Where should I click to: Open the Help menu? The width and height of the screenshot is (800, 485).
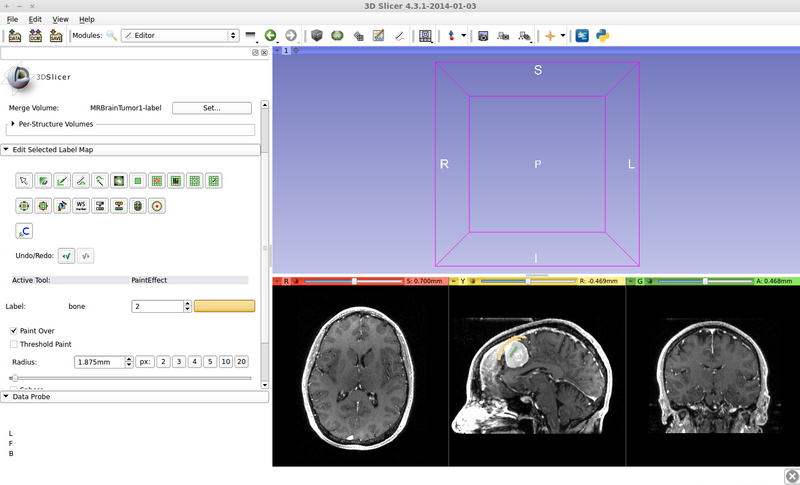click(x=87, y=19)
